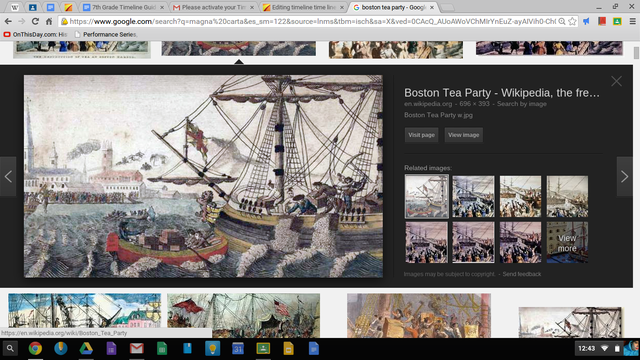Select the first related image thumbnail
640x360 pixels.
click(x=427, y=196)
